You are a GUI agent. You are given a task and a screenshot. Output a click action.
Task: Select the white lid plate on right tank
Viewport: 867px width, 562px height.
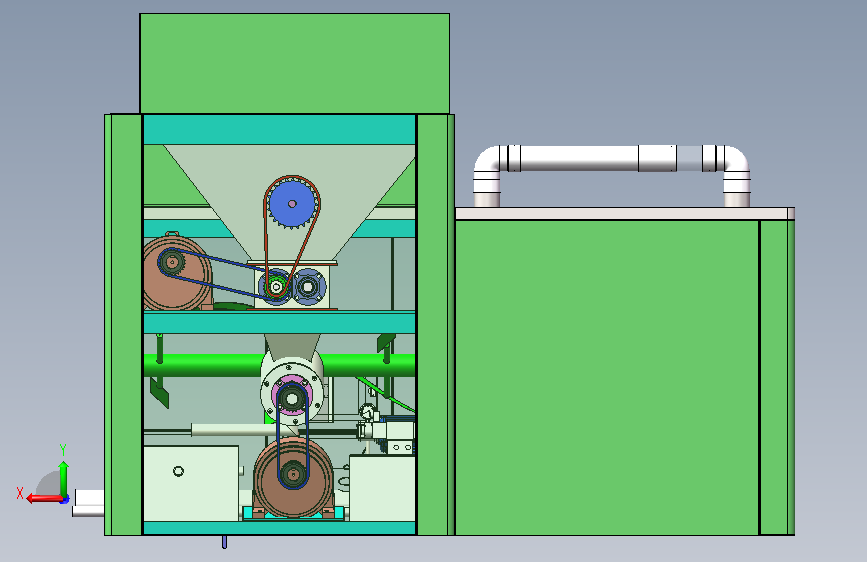(x=625, y=214)
